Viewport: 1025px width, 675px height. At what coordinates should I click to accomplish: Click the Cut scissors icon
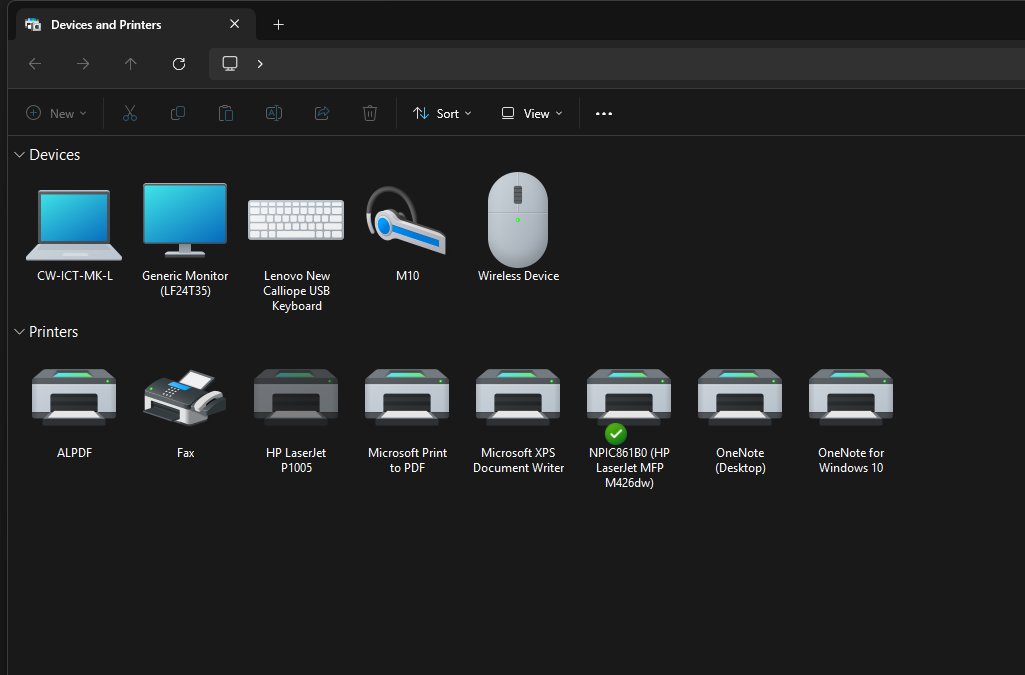(x=129, y=113)
